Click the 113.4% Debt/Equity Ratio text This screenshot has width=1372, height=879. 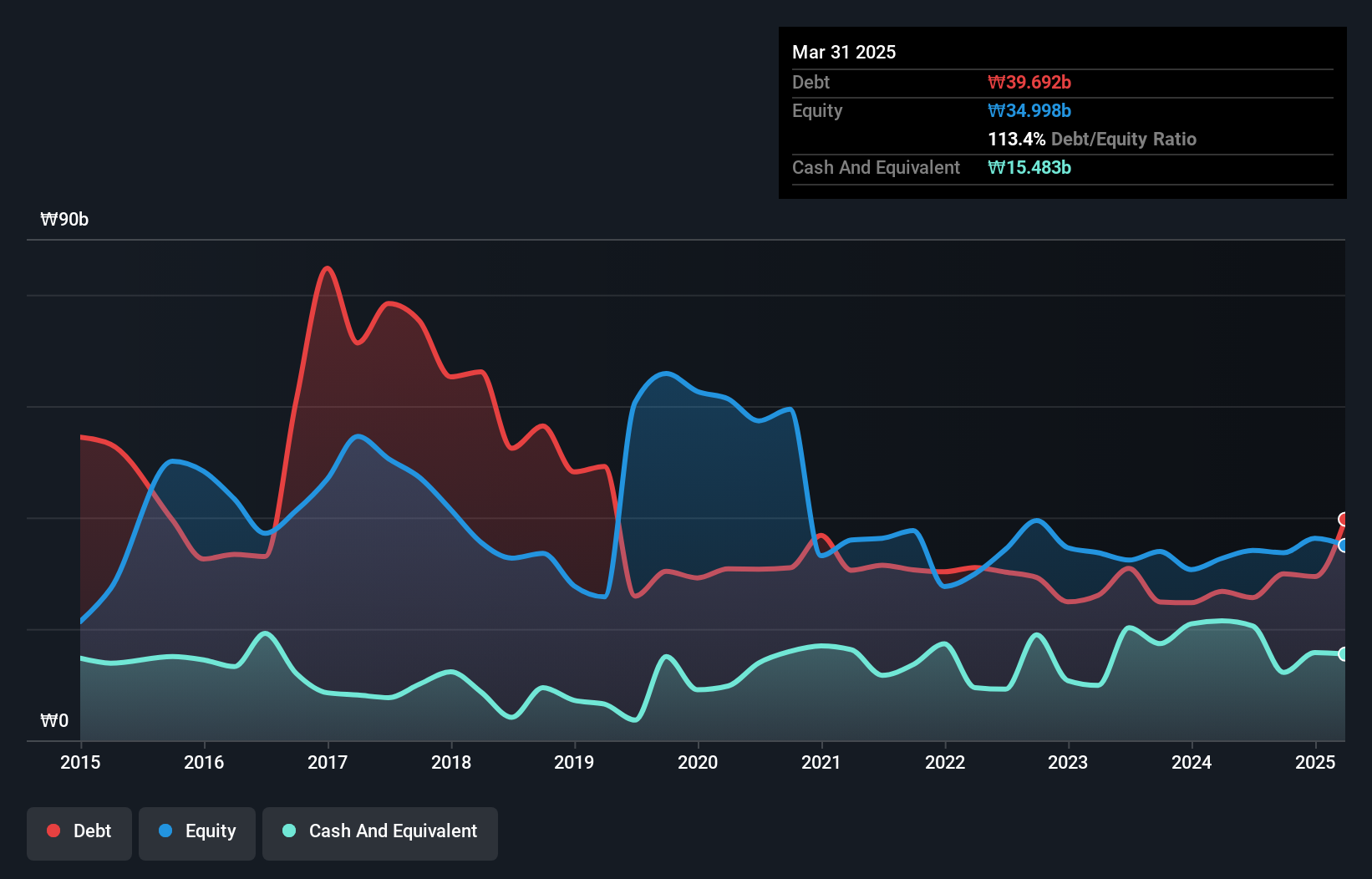coord(1092,139)
